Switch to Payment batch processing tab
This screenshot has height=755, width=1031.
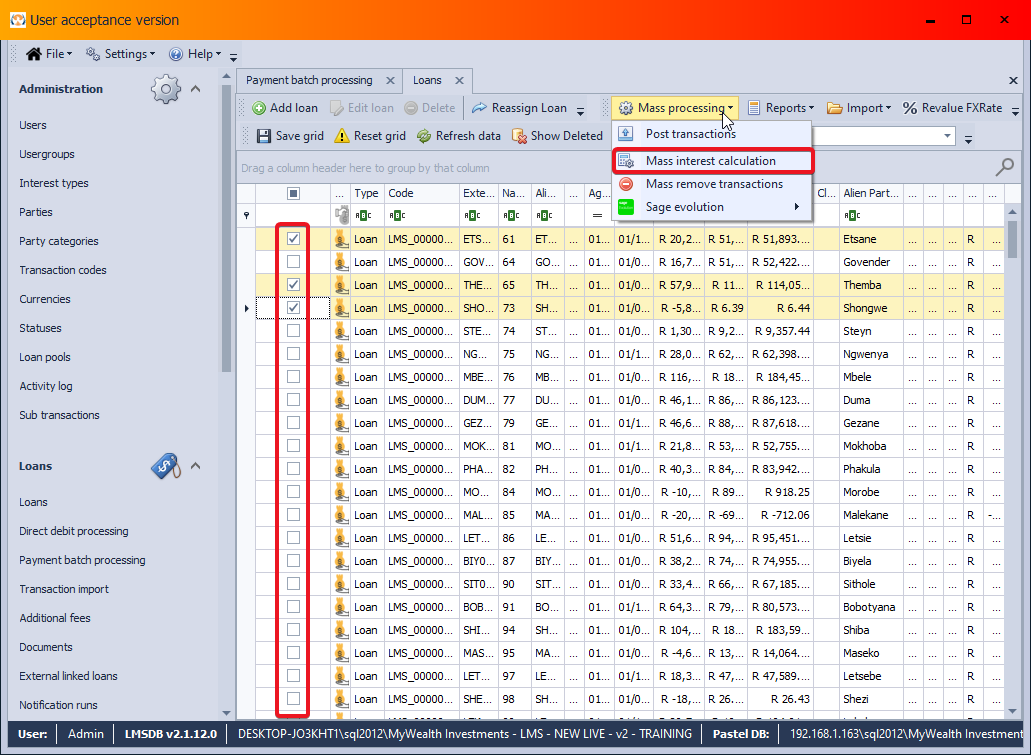tap(309, 80)
